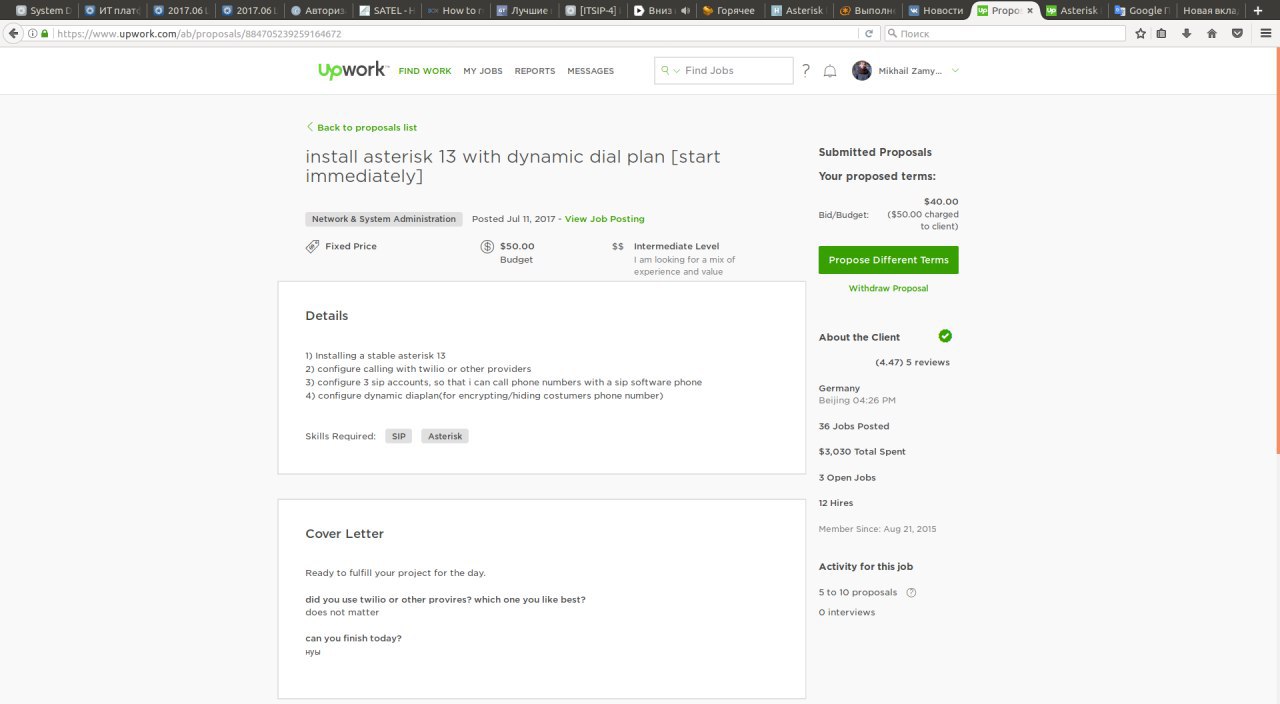
Task: Open the help question mark icon
Action: coord(806,70)
